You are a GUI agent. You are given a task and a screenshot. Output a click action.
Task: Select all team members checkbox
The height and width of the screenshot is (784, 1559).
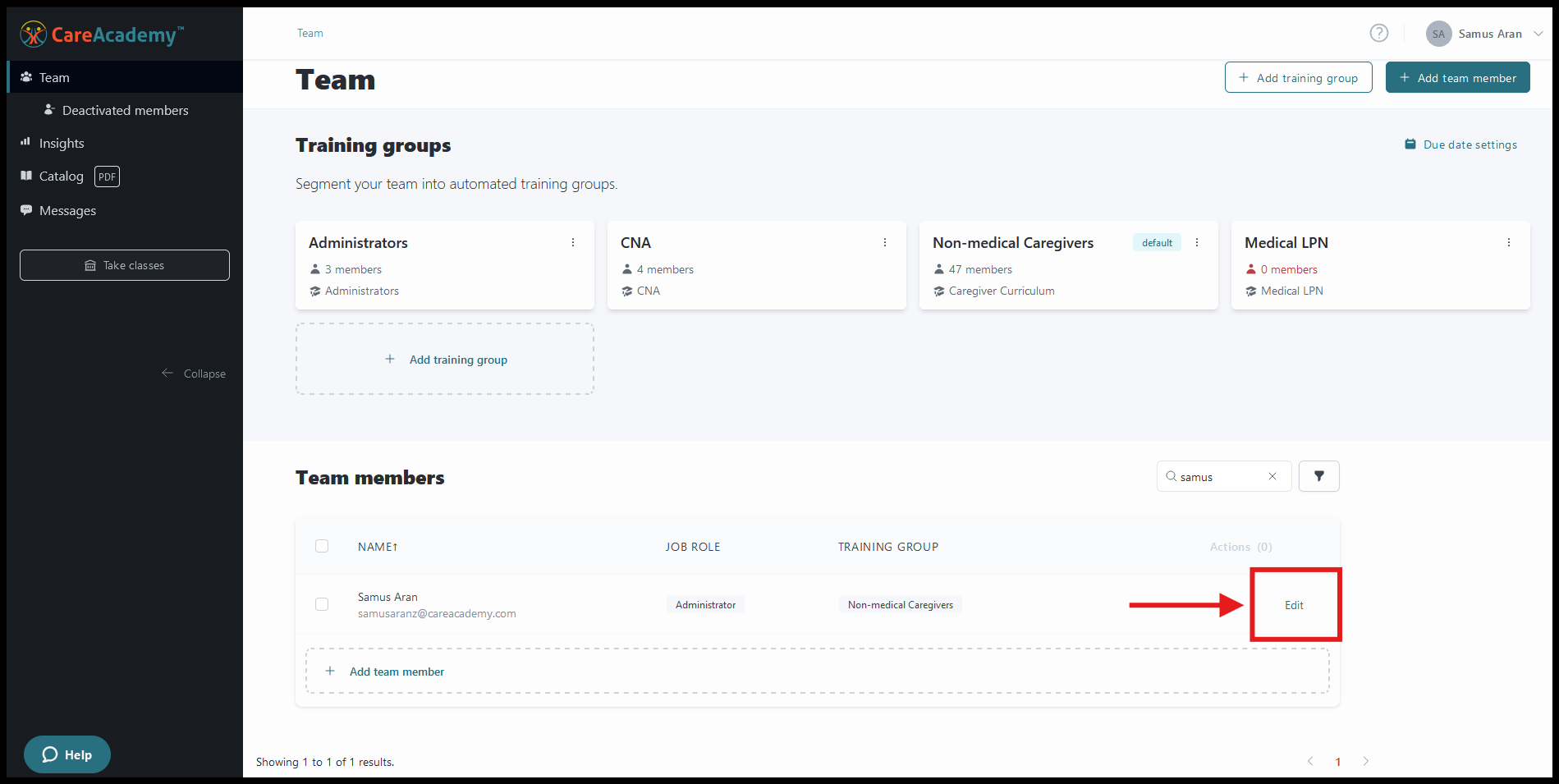[322, 546]
